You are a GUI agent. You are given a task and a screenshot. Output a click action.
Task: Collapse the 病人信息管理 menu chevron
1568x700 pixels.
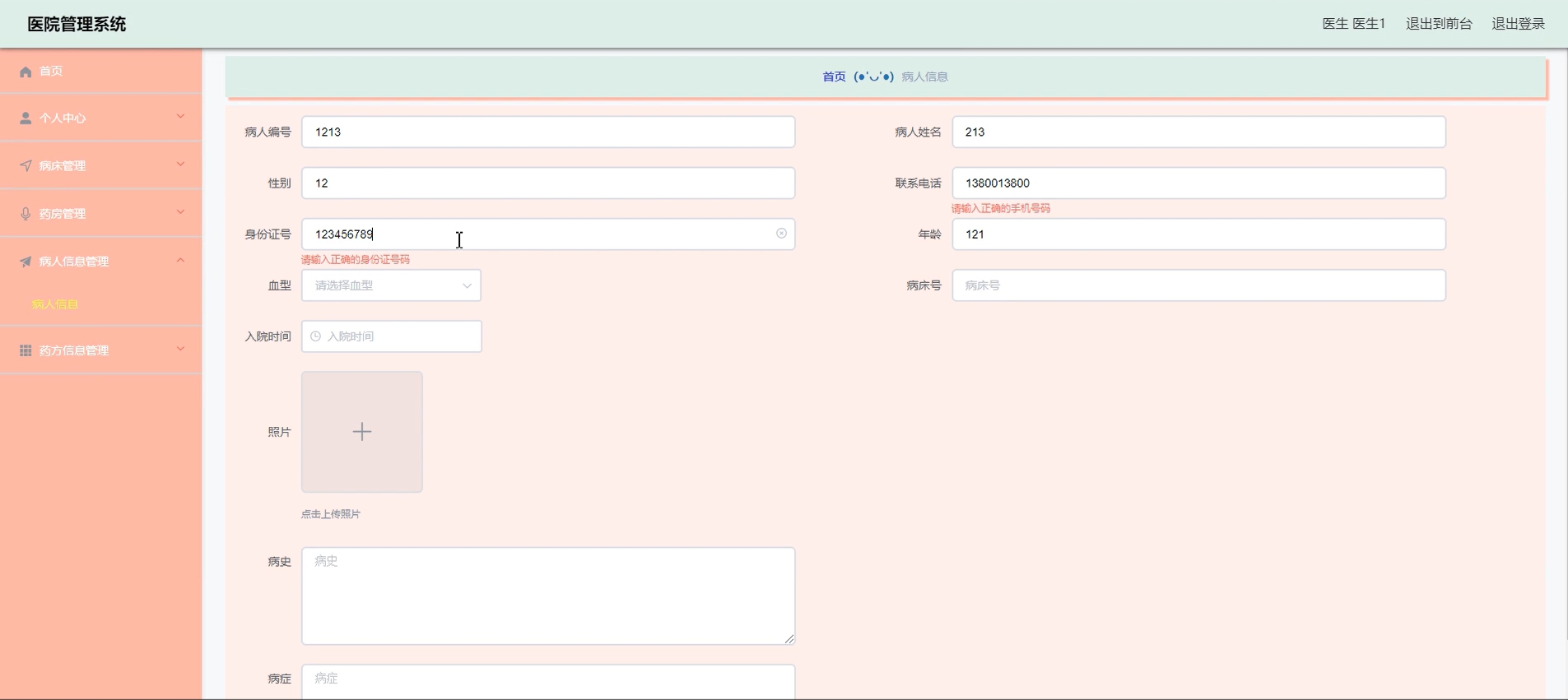coord(180,260)
